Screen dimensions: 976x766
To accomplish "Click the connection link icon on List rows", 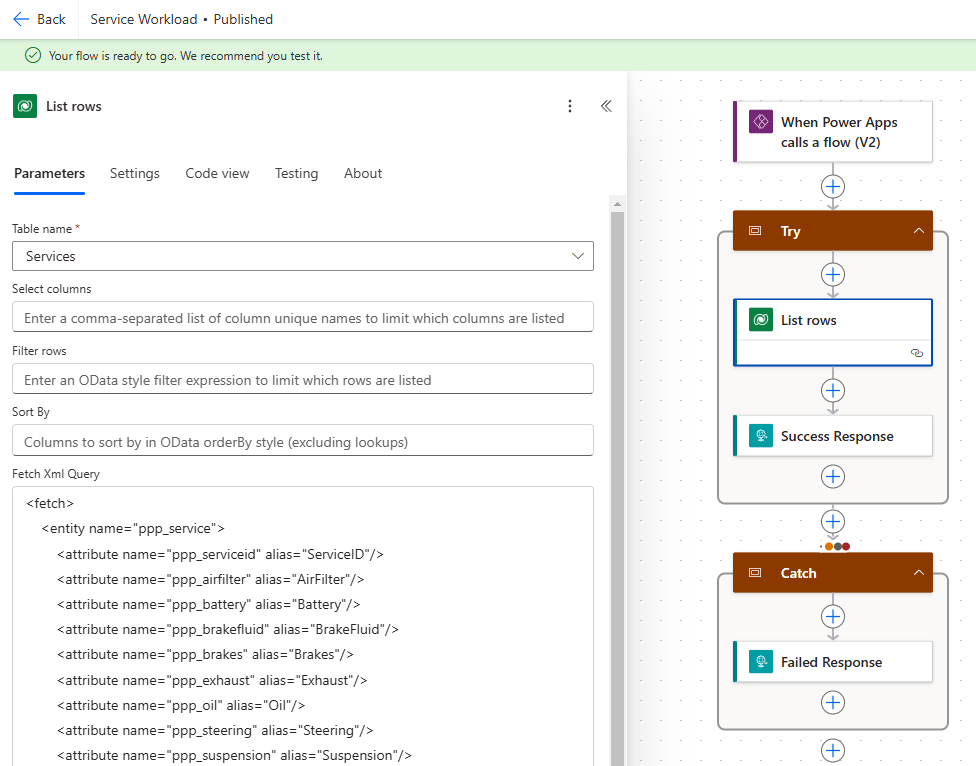I will click(x=916, y=353).
